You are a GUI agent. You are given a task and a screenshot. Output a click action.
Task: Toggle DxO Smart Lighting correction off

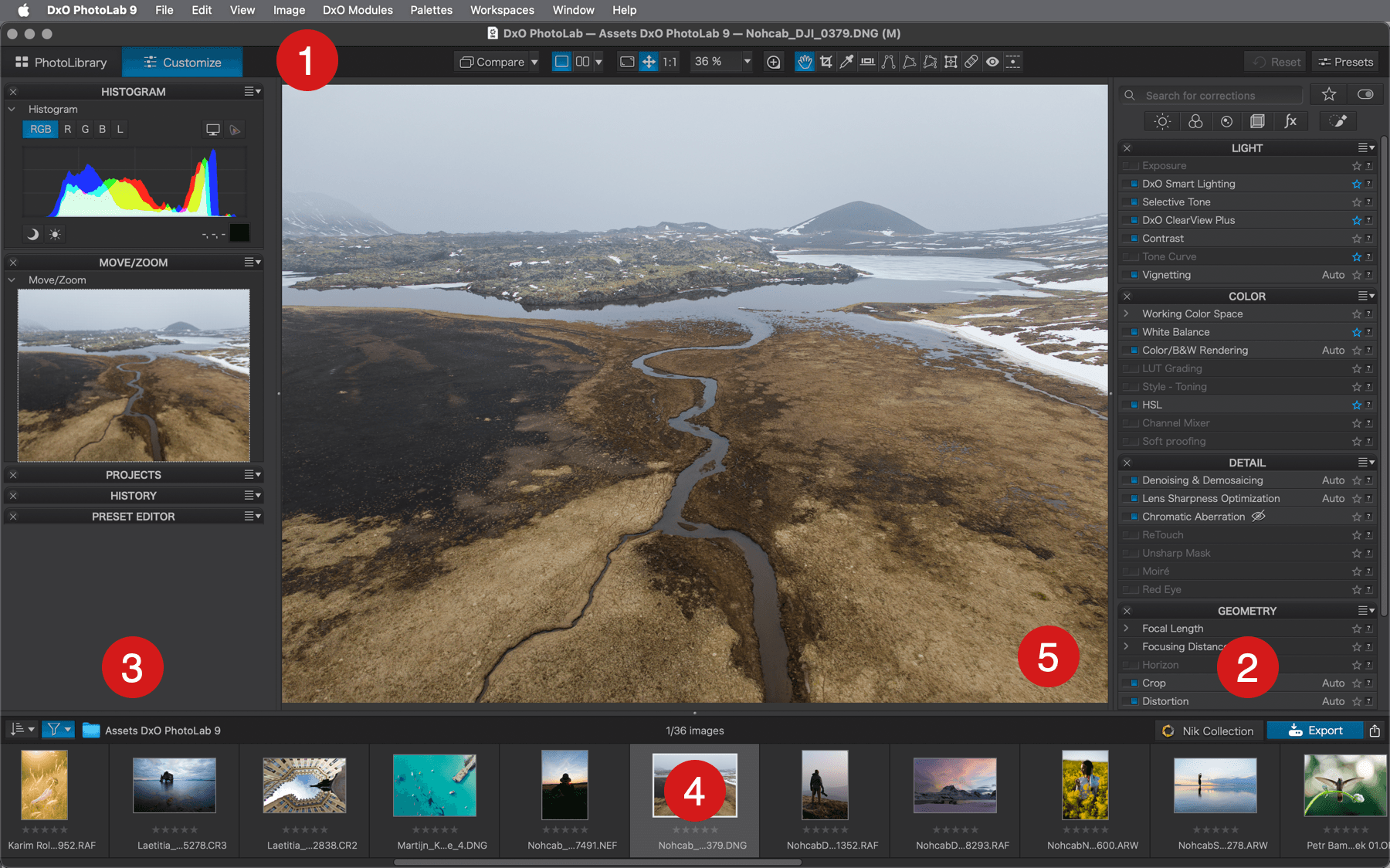(x=1133, y=184)
